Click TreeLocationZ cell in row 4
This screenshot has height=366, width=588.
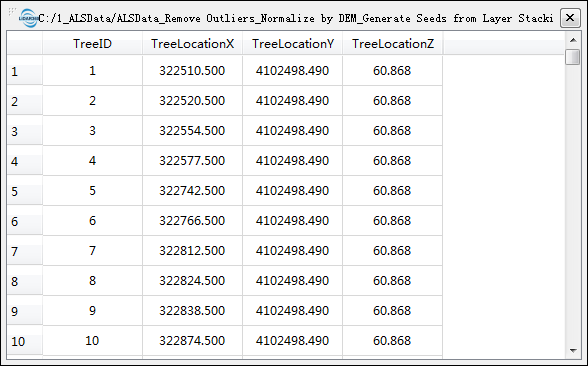[x=393, y=160]
